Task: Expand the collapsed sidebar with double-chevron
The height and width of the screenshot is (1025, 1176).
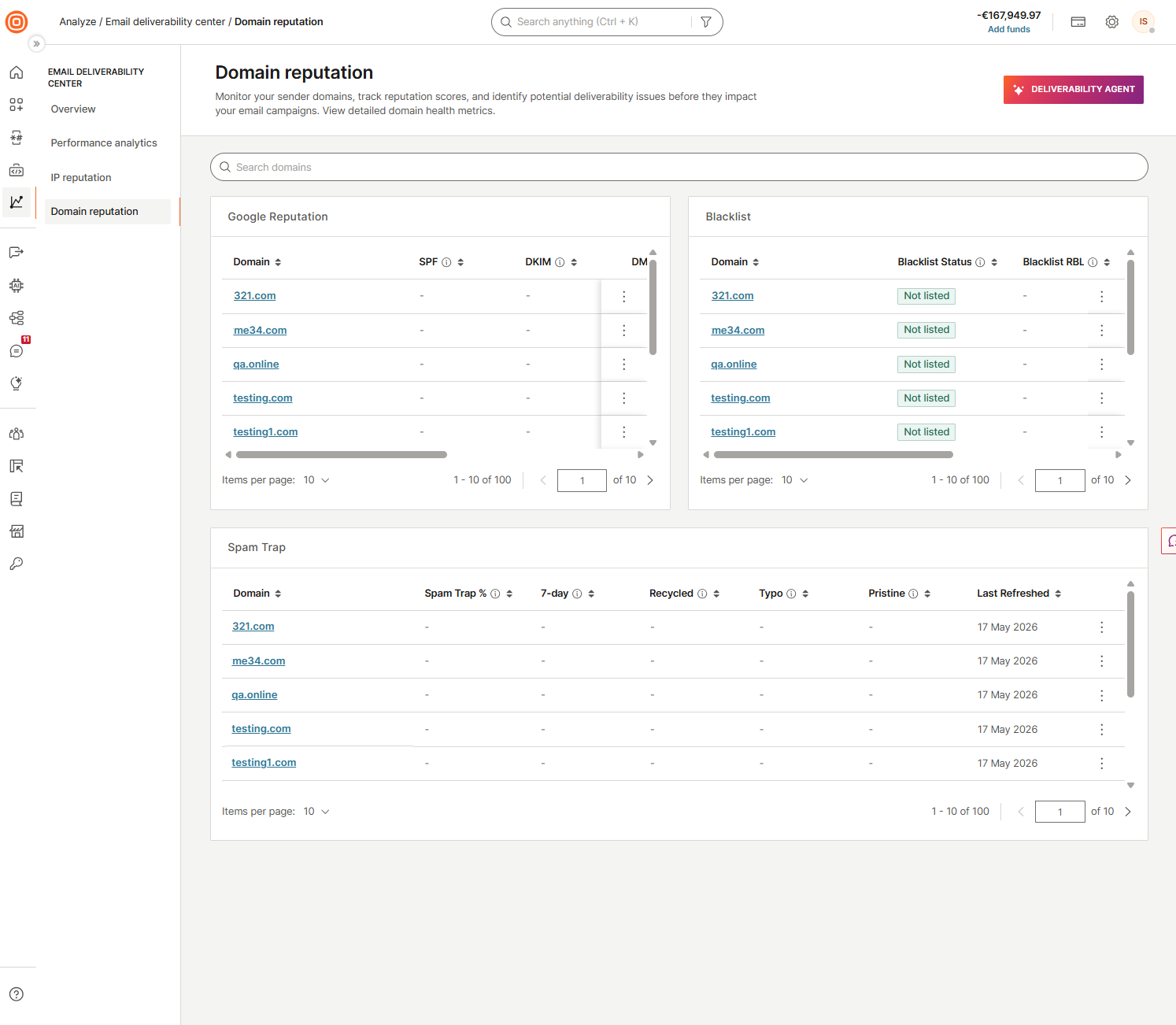Action: coord(36,44)
